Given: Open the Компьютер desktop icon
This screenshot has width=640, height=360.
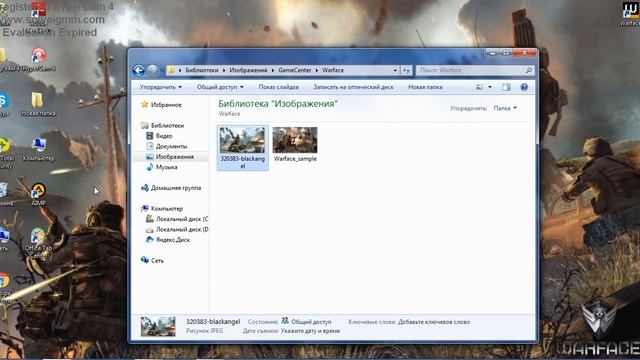Looking at the screenshot, I should 39,150.
